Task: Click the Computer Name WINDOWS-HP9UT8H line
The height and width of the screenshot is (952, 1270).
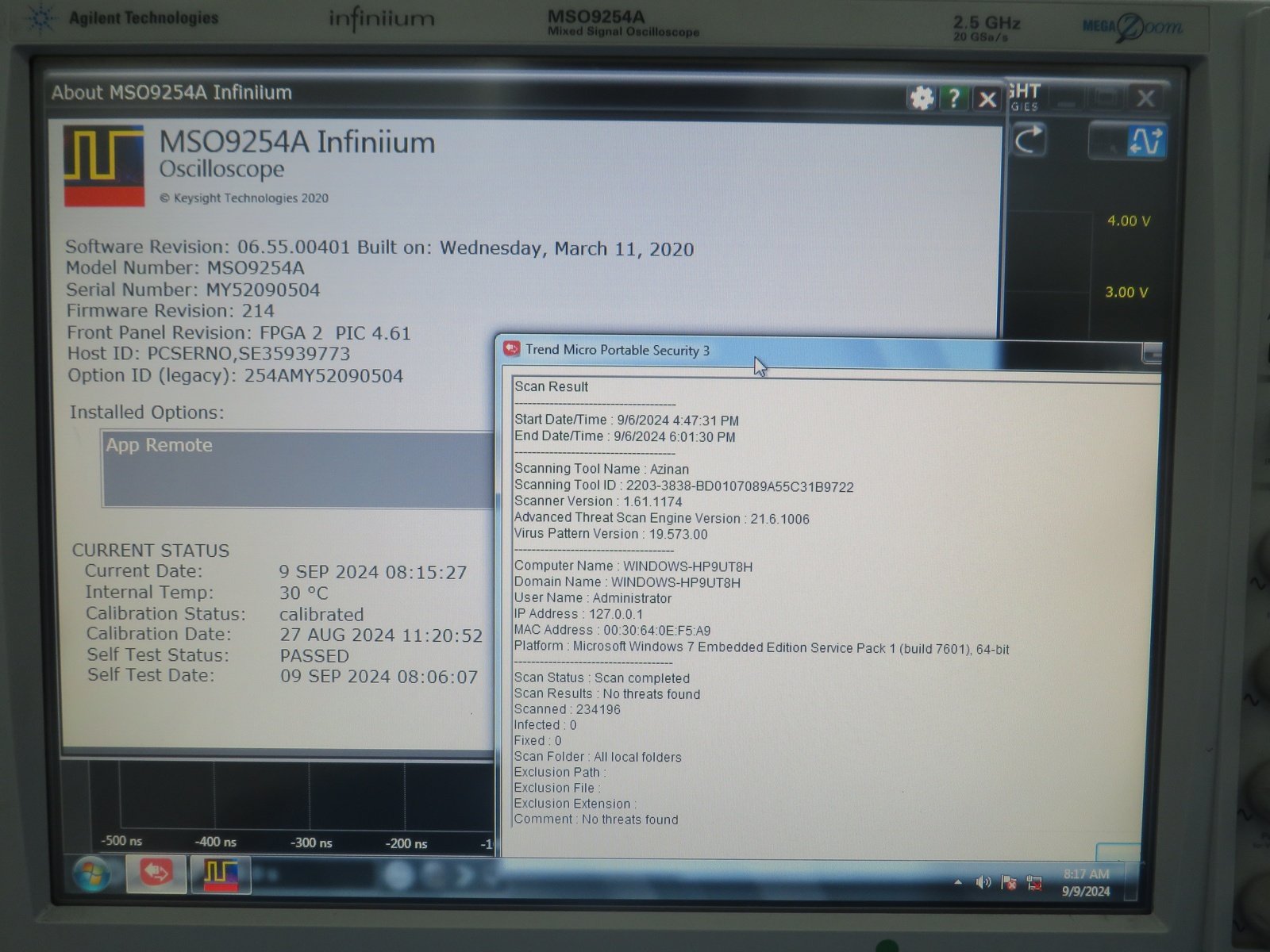Action: [x=633, y=566]
